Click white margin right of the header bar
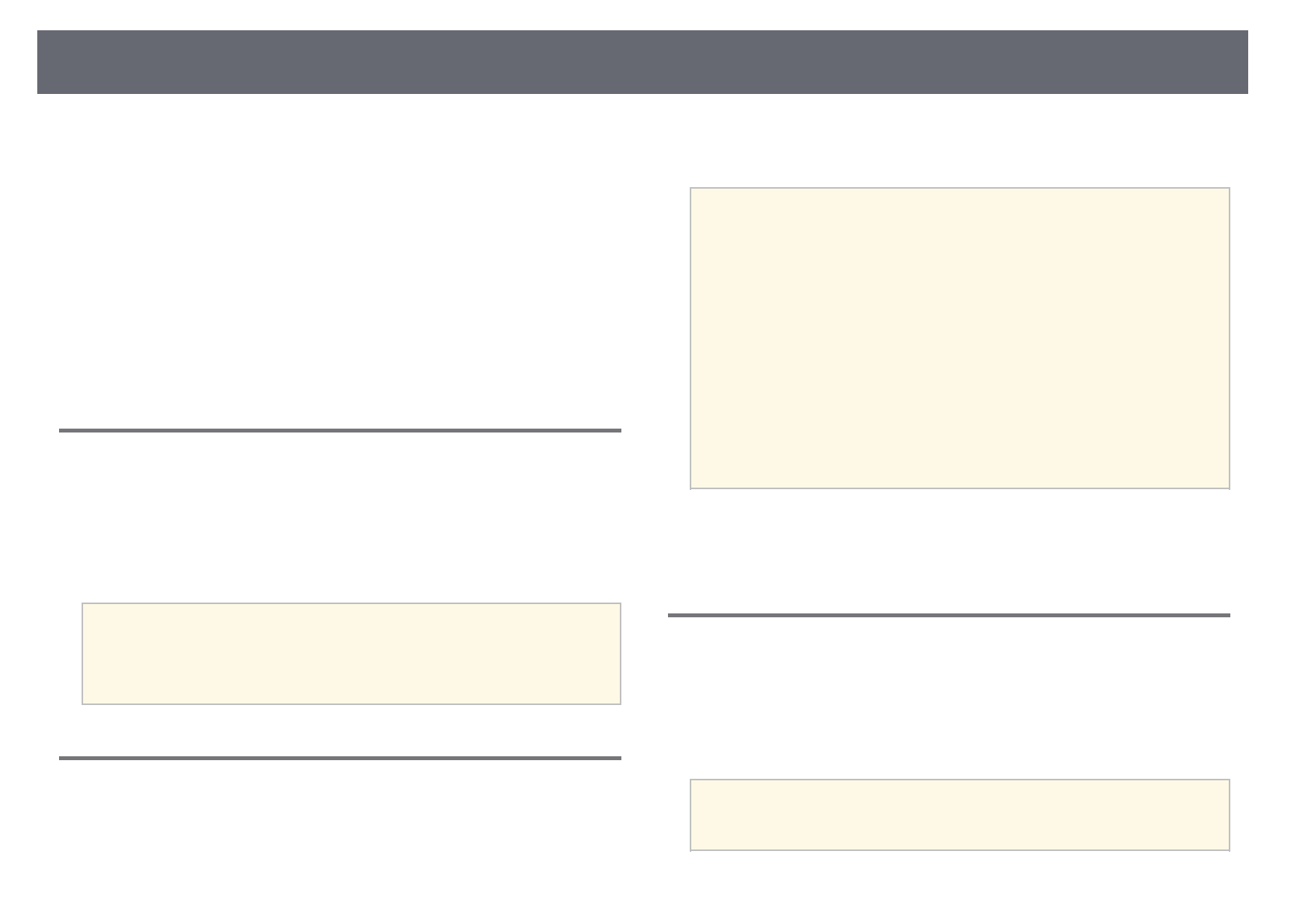Image resolution: width=1308 pixels, height=924 pixels. (1278, 62)
